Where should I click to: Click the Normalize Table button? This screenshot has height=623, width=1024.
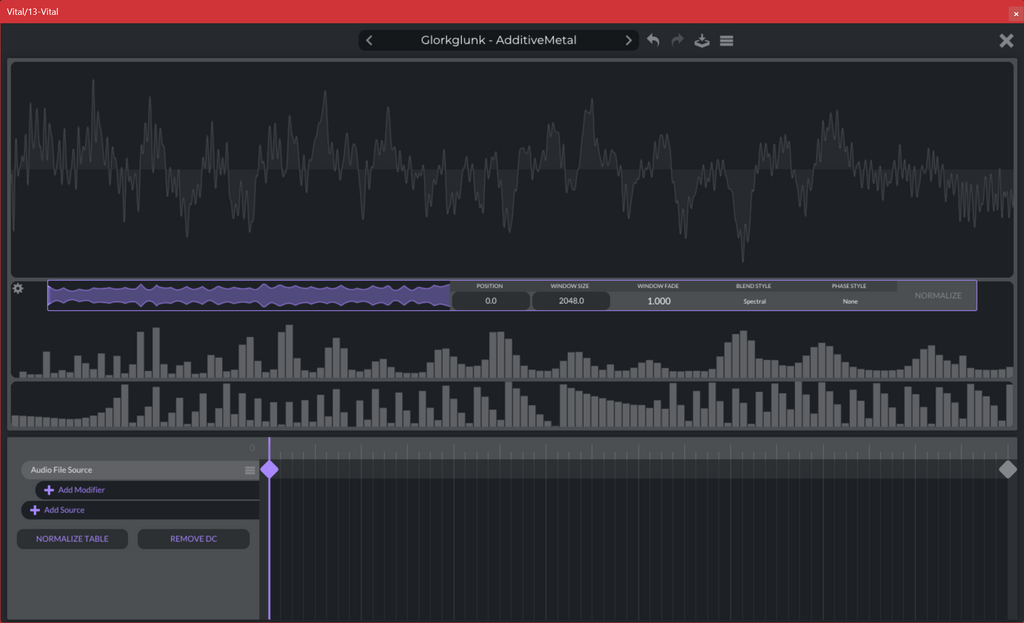[x=72, y=539]
